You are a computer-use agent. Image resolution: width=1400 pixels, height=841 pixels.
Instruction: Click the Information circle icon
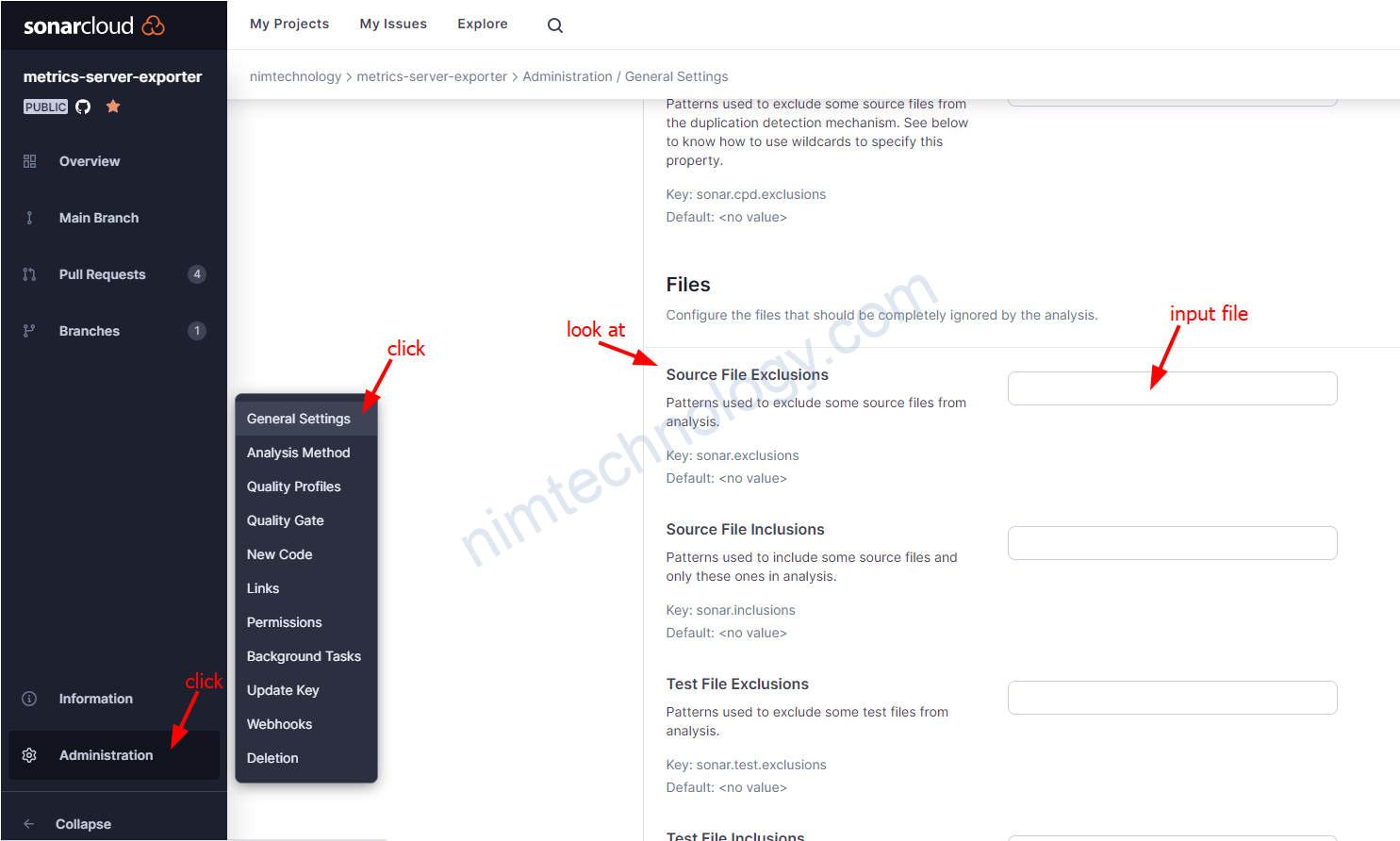coord(29,699)
